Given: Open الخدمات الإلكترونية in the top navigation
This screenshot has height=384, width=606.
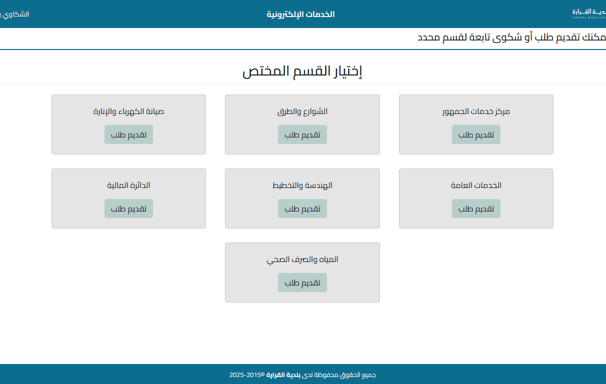Looking at the screenshot, I should (301, 14).
